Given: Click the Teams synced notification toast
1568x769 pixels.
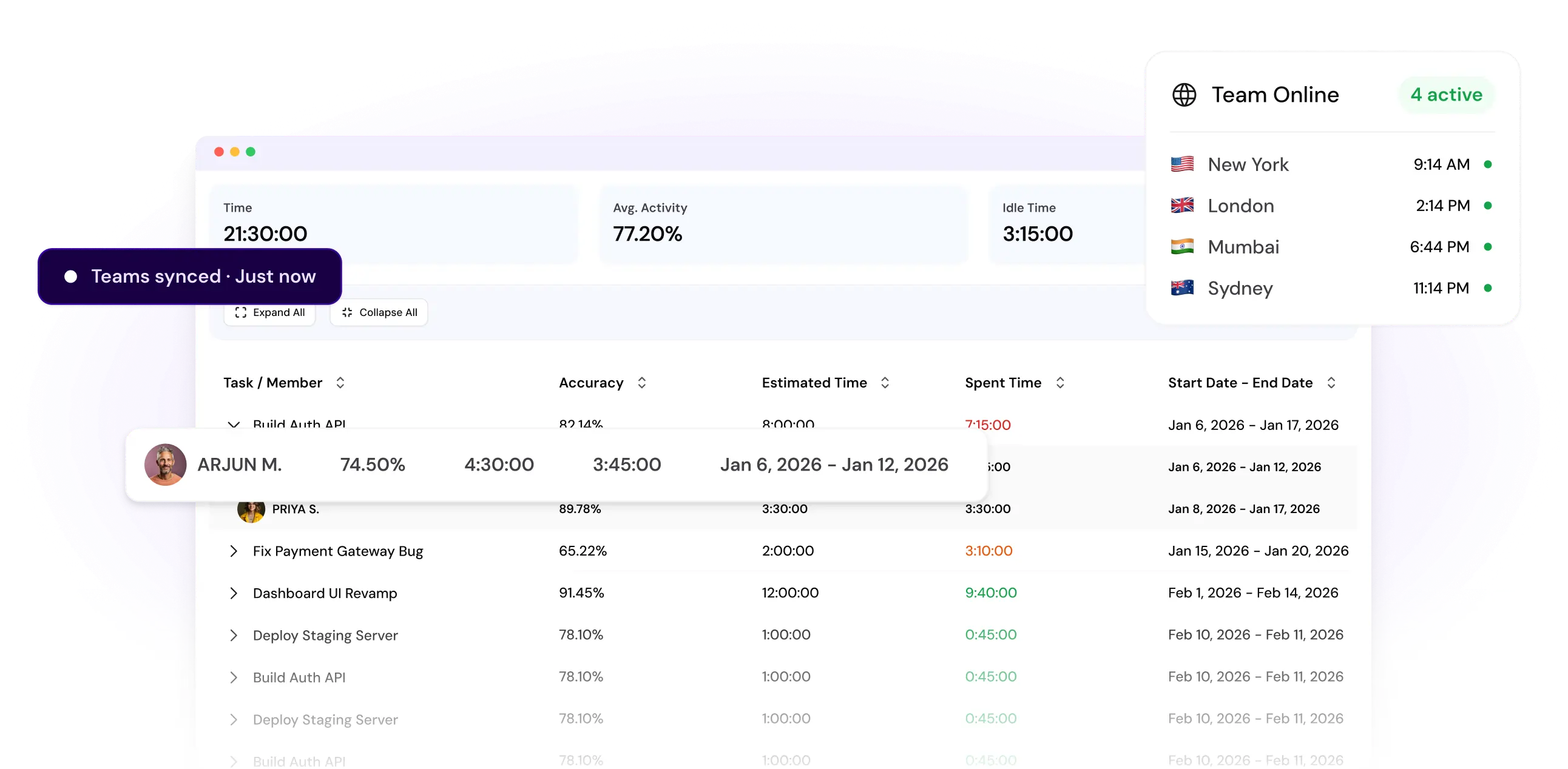Looking at the screenshot, I should point(190,276).
